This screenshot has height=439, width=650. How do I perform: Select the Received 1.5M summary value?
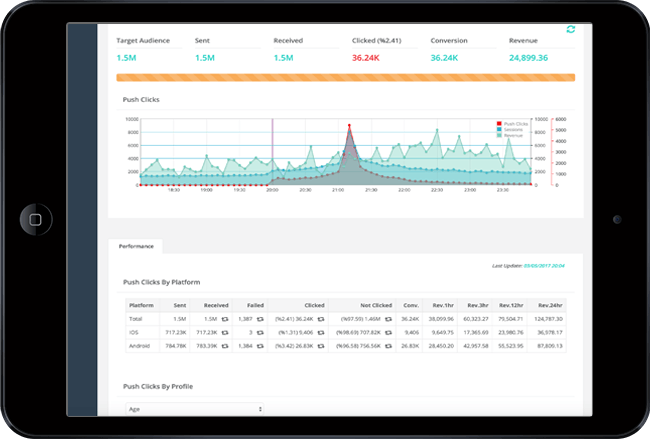click(x=284, y=58)
